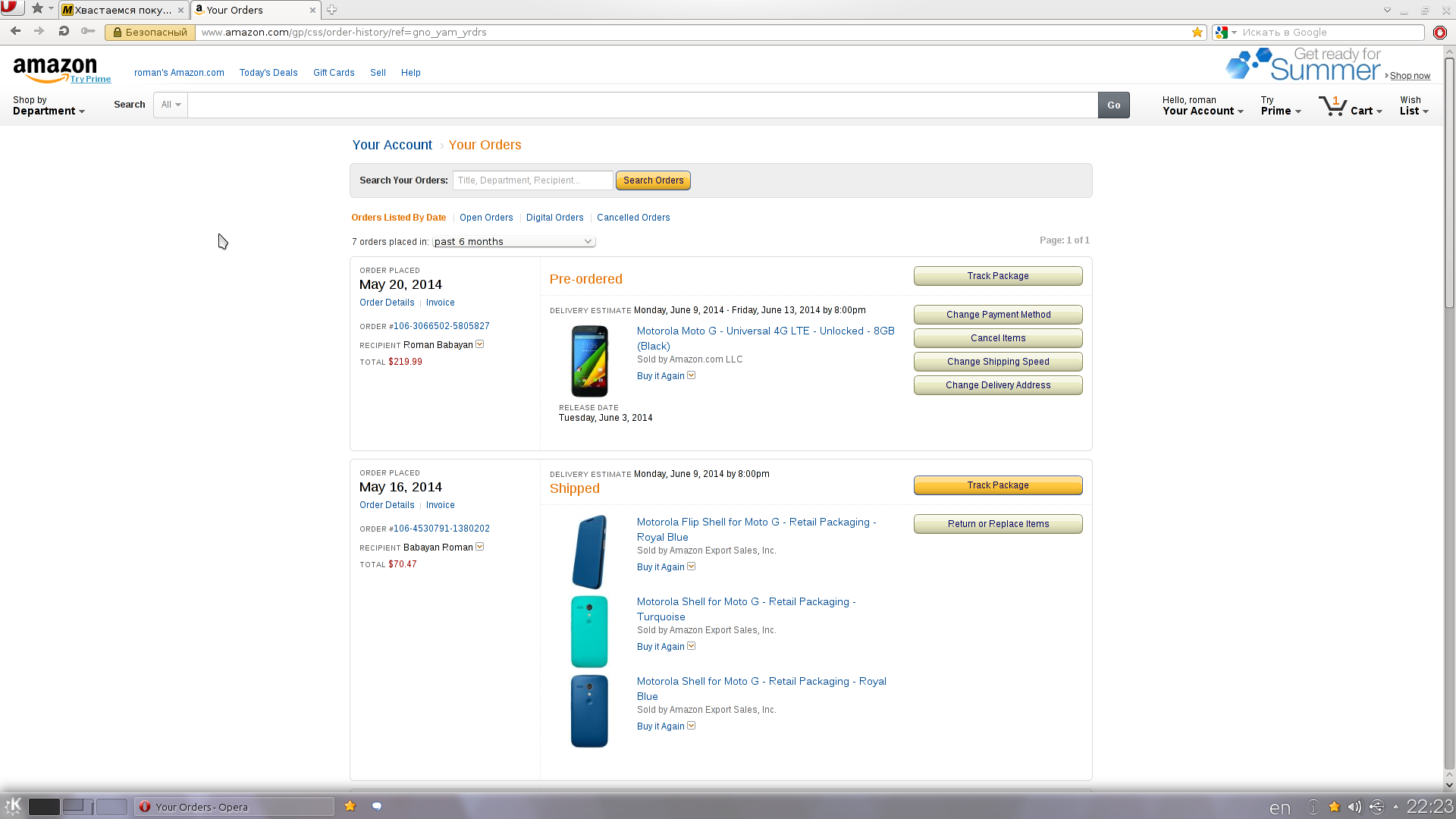The width and height of the screenshot is (1456, 819).
Task: Open the past 6 months dropdown
Action: [x=513, y=241]
